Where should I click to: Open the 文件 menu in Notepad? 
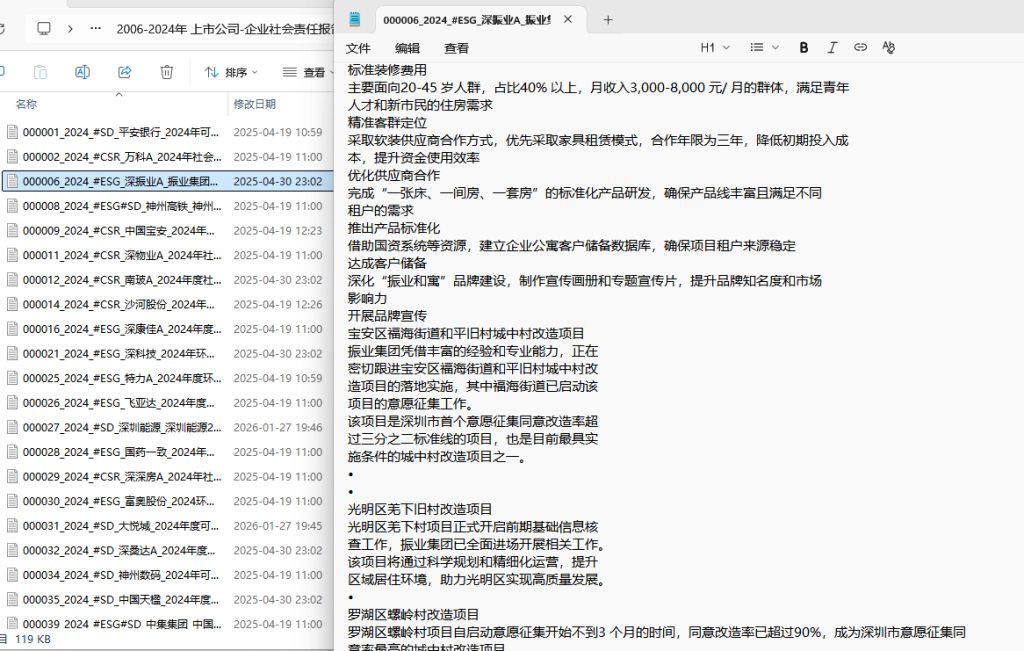[x=358, y=48]
